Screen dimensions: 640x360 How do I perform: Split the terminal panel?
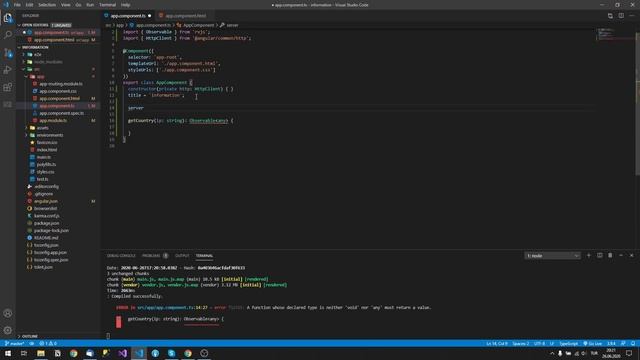click(600, 256)
